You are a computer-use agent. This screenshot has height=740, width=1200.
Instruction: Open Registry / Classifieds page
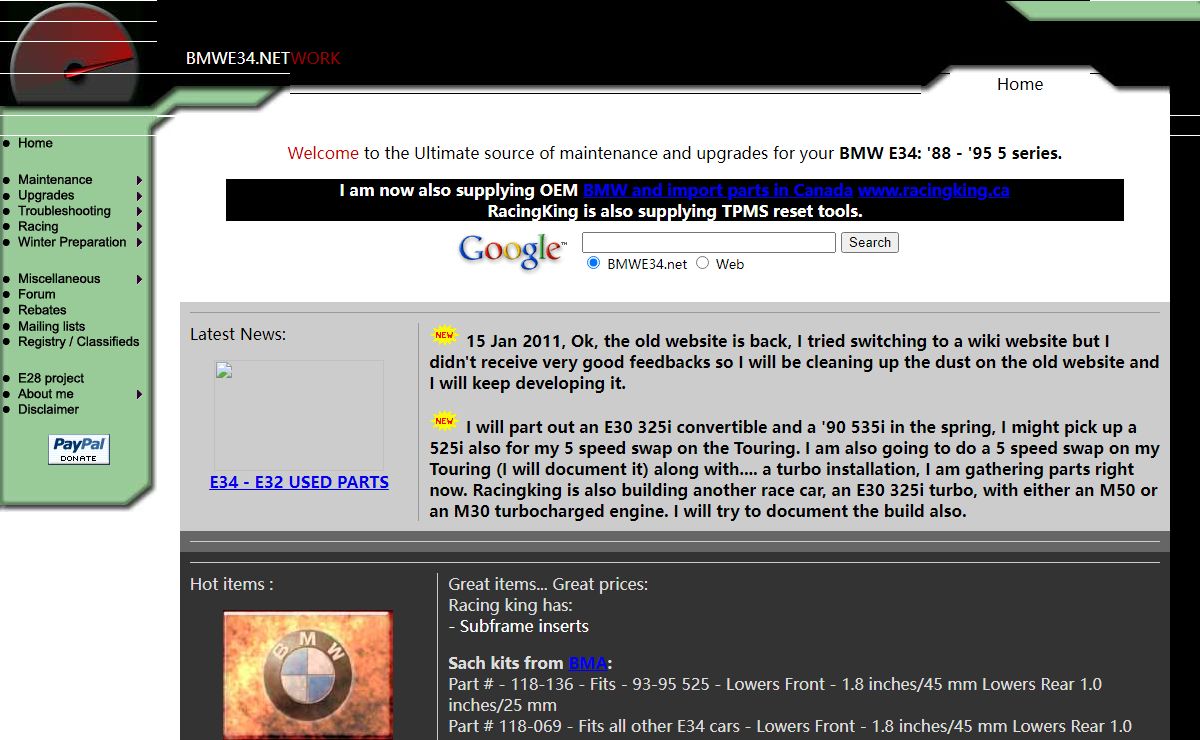point(79,341)
